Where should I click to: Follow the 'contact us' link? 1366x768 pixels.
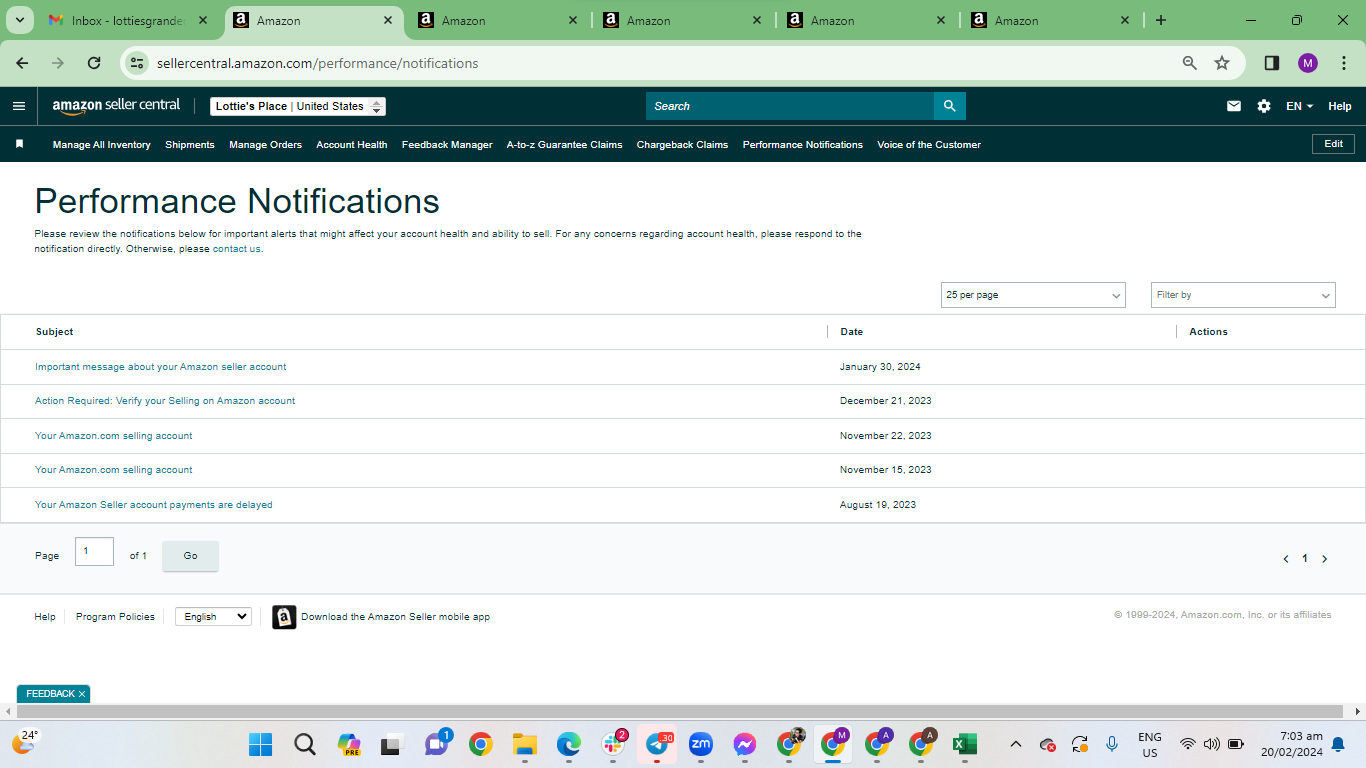[237, 249]
